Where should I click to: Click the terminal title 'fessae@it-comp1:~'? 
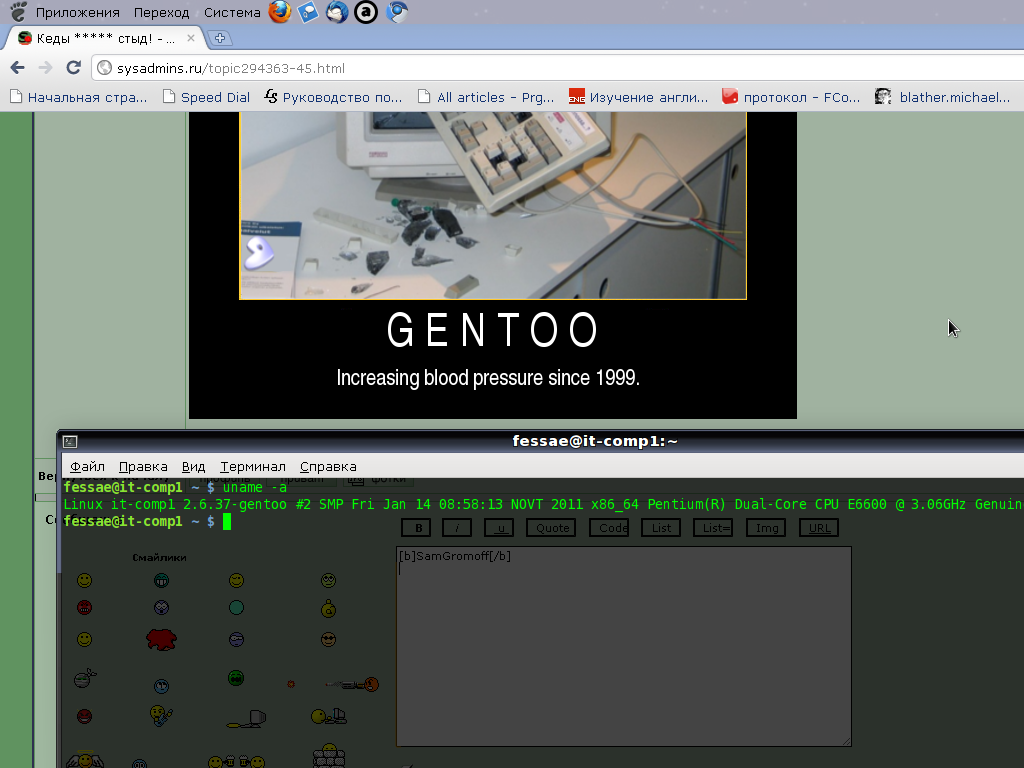coord(594,441)
